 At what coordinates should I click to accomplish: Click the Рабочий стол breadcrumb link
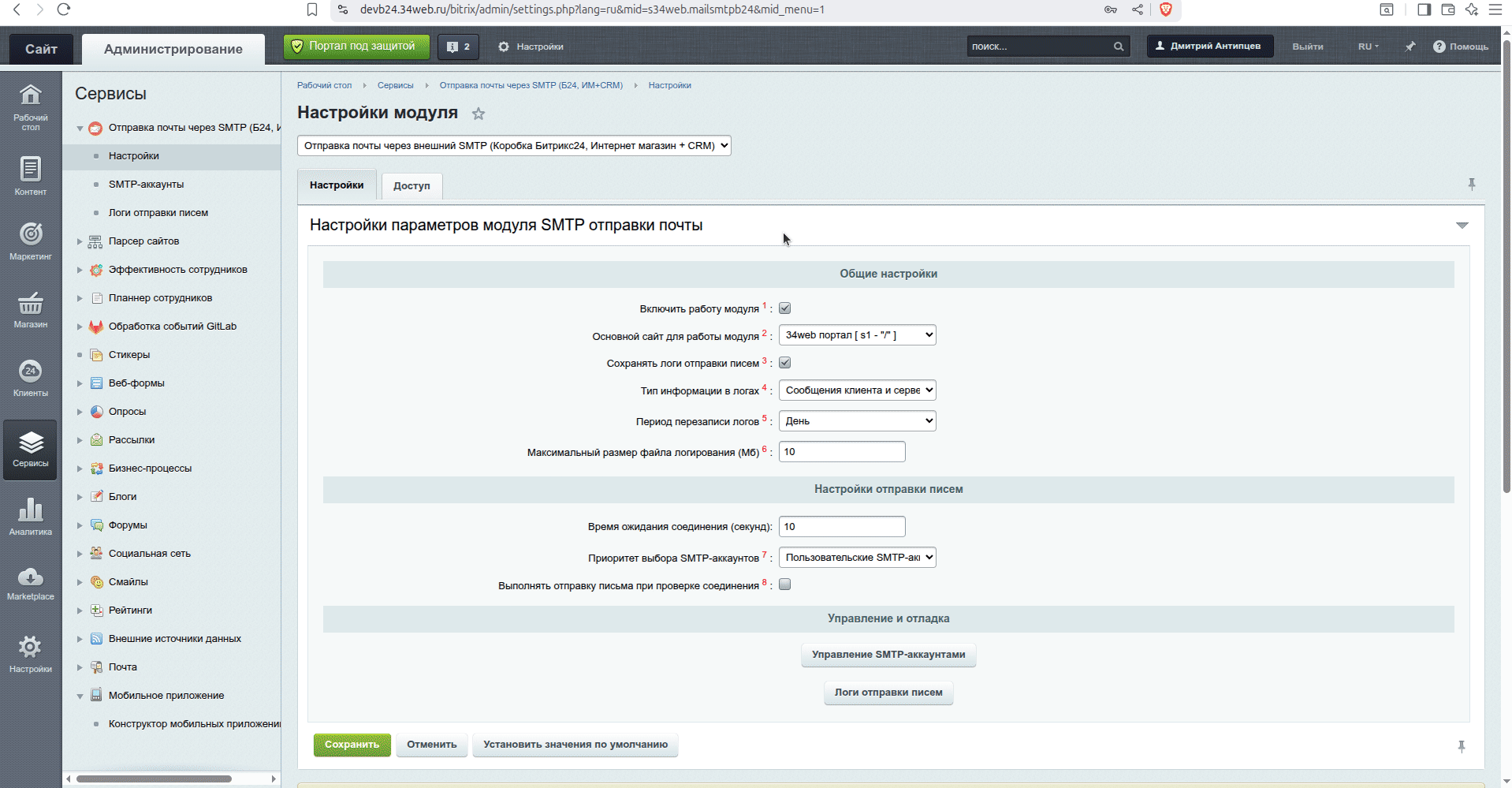click(x=324, y=85)
